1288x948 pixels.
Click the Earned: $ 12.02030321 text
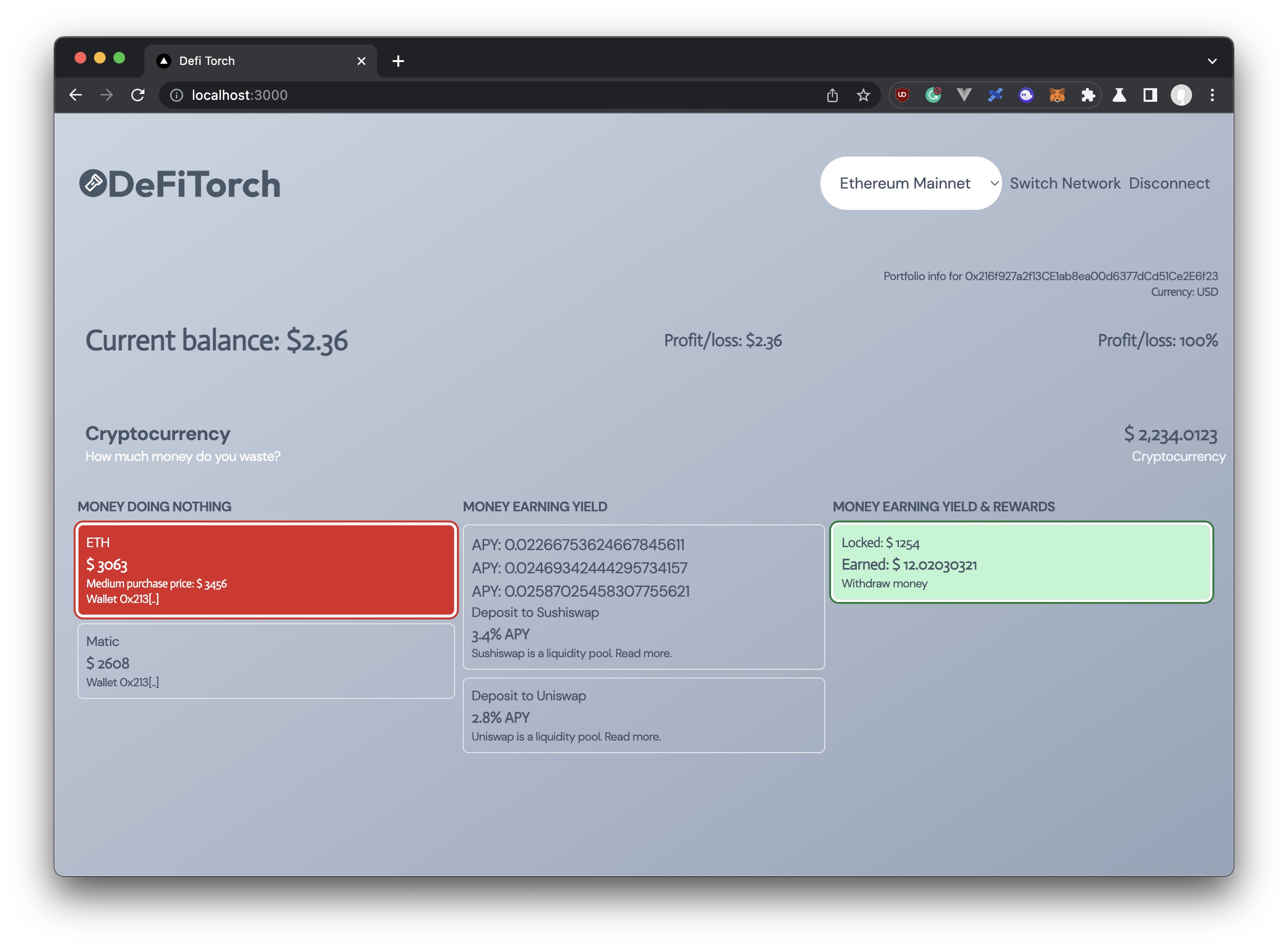909,565
